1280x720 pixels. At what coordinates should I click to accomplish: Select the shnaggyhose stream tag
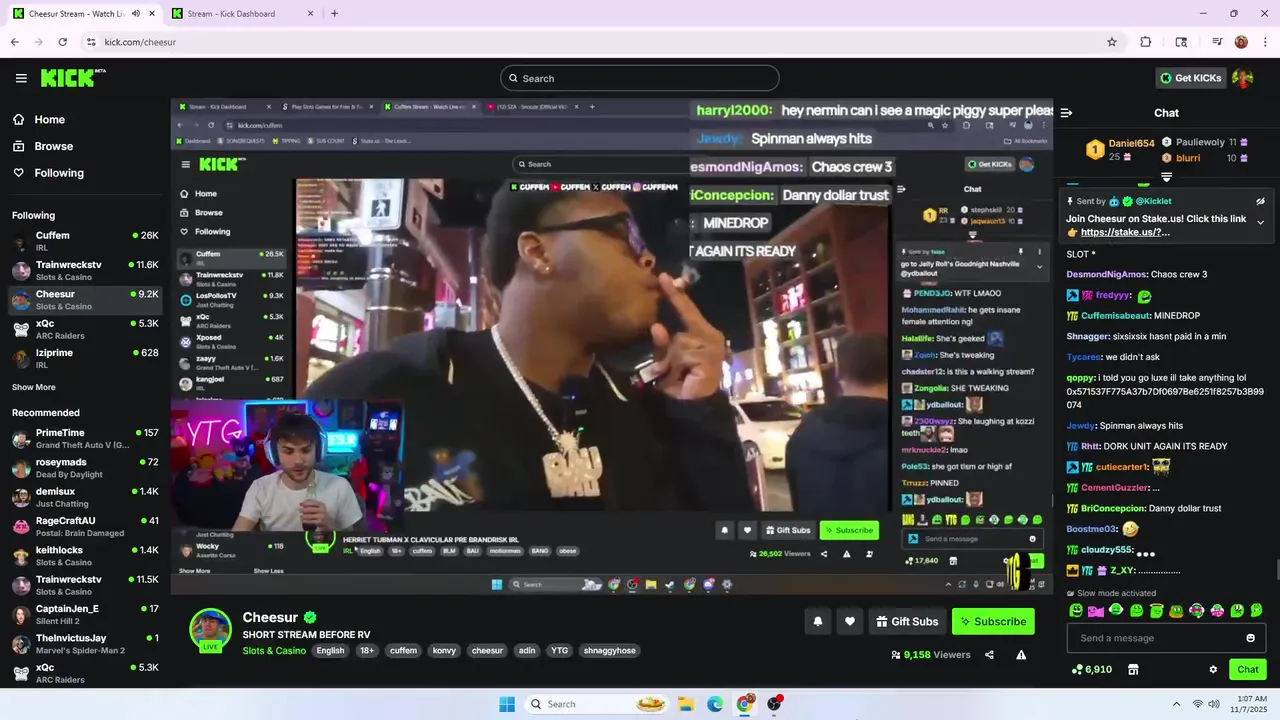click(x=609, y=650)
